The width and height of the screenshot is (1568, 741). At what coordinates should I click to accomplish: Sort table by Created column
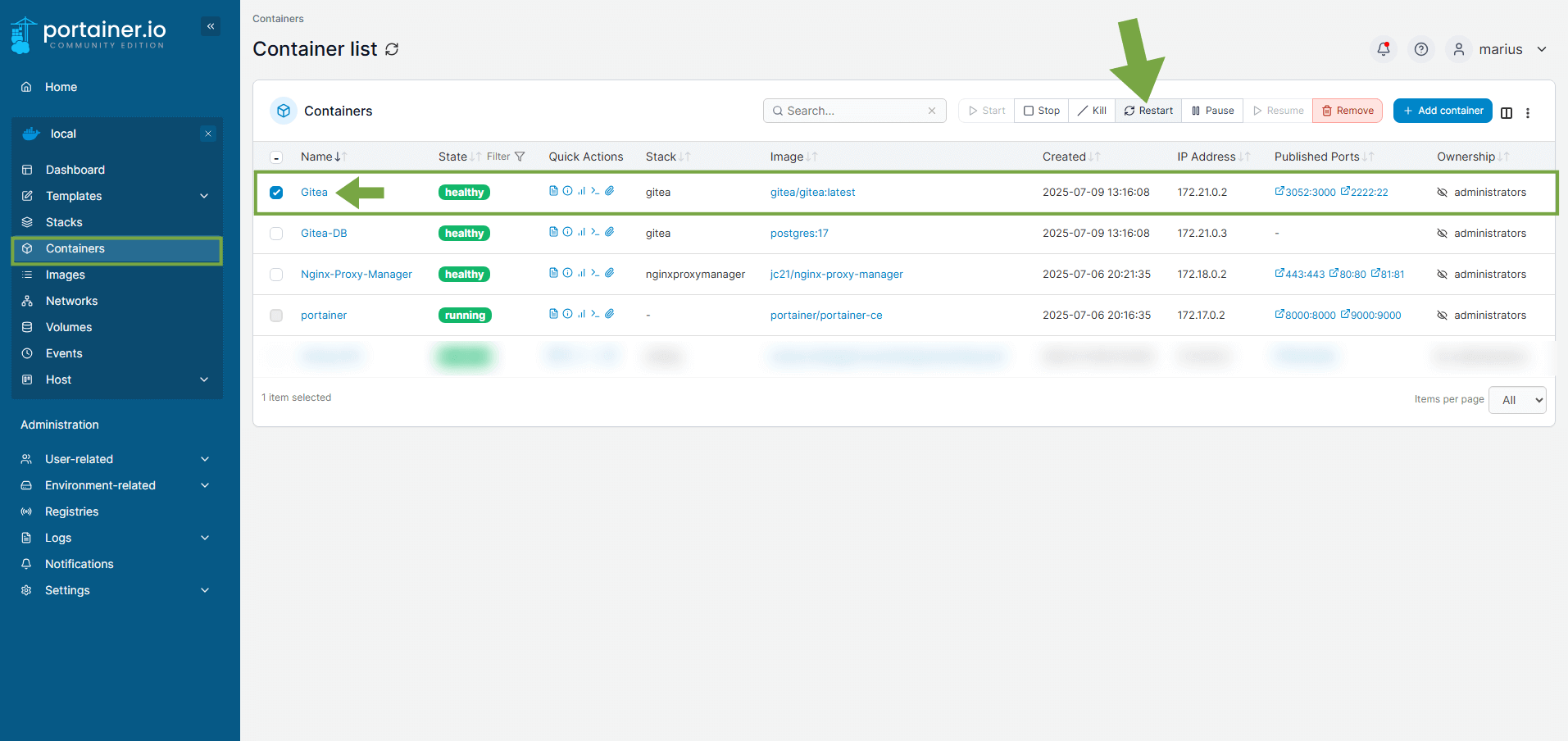click(1071, 157)
